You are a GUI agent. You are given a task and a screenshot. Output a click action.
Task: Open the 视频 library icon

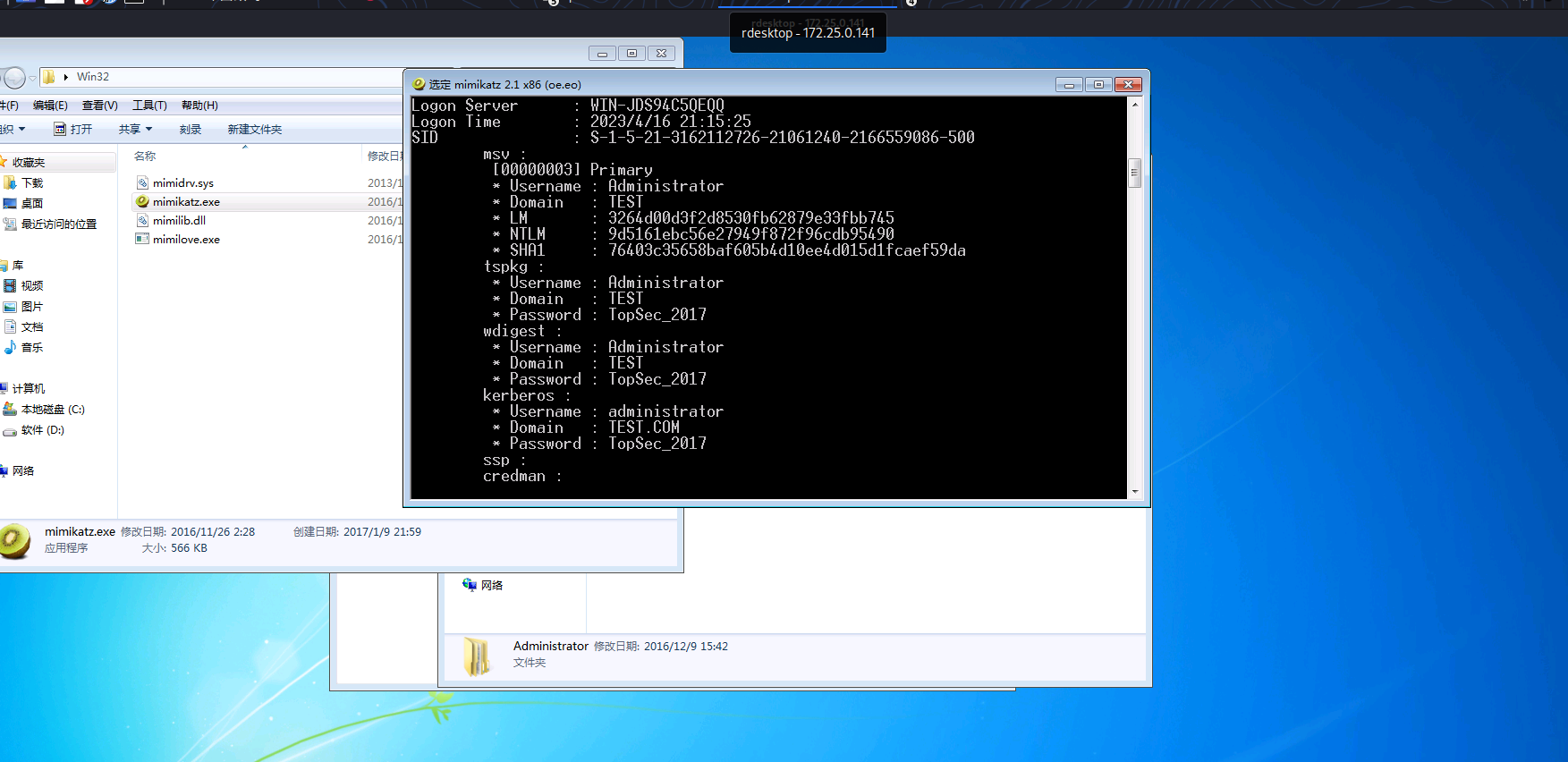pos(10,285)
